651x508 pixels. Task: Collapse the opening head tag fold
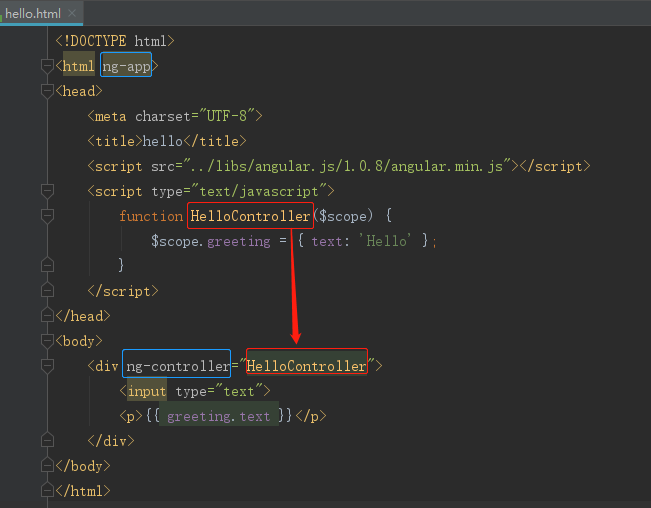point(47,91)
